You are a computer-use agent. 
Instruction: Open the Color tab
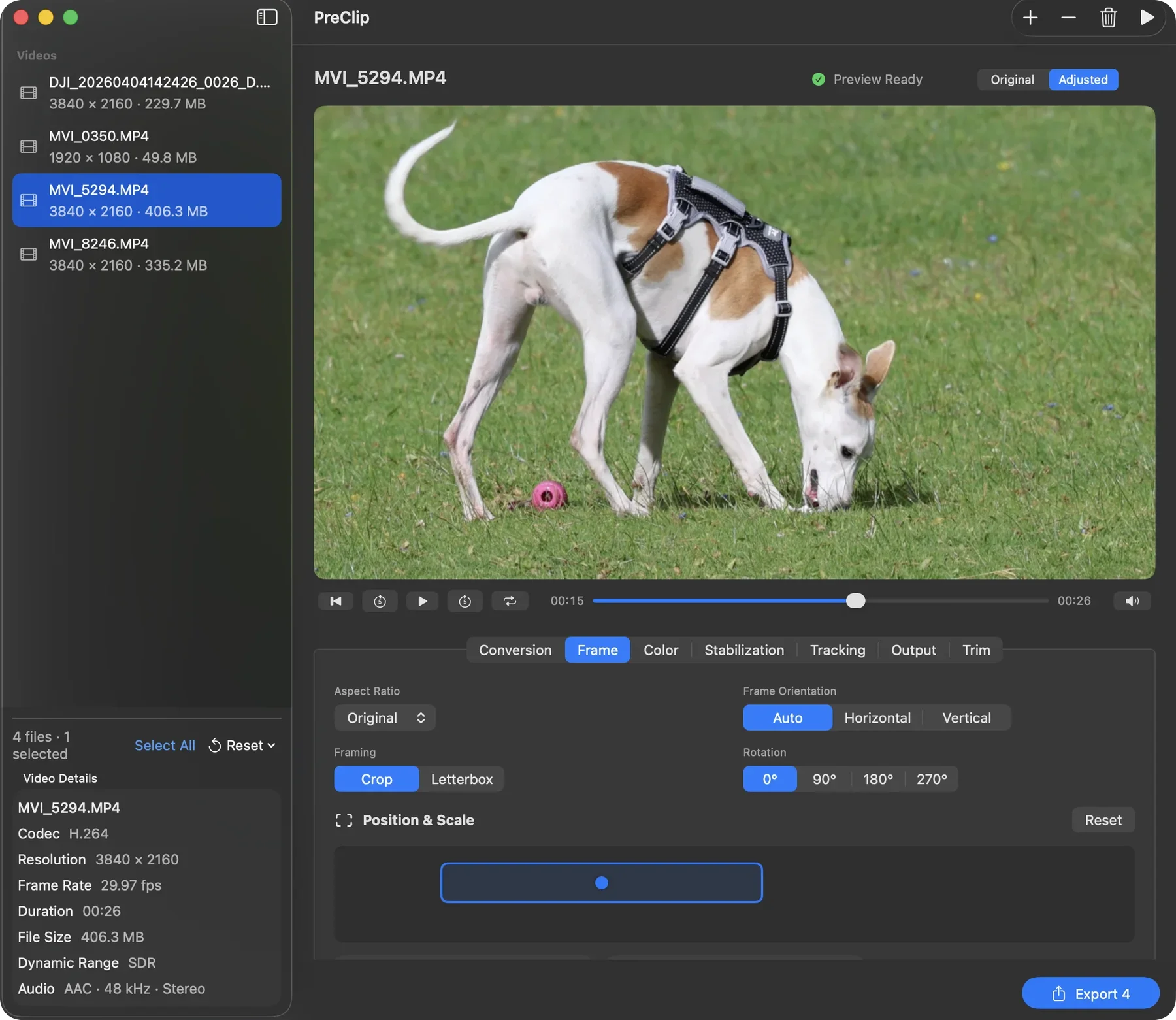point(661,650)
